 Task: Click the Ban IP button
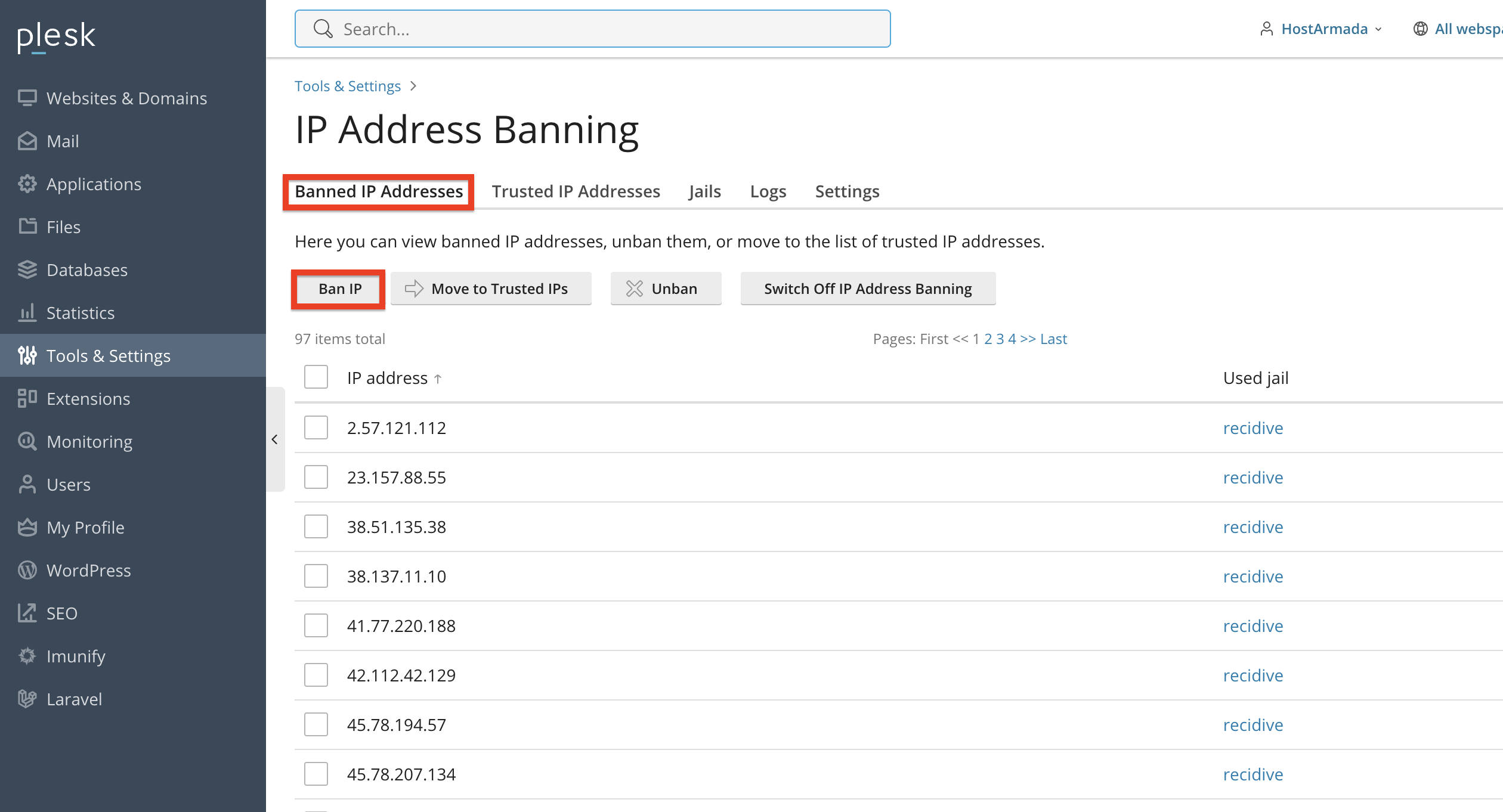coord(340,289)
